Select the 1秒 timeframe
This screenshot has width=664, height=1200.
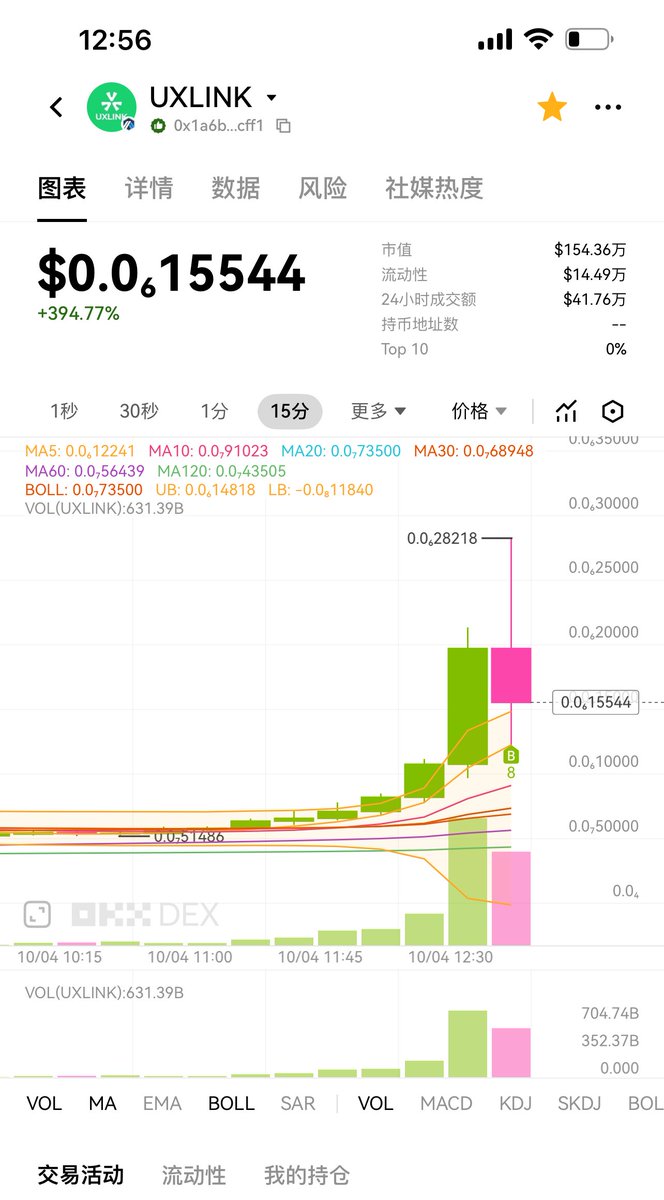(x=64, y=411)
